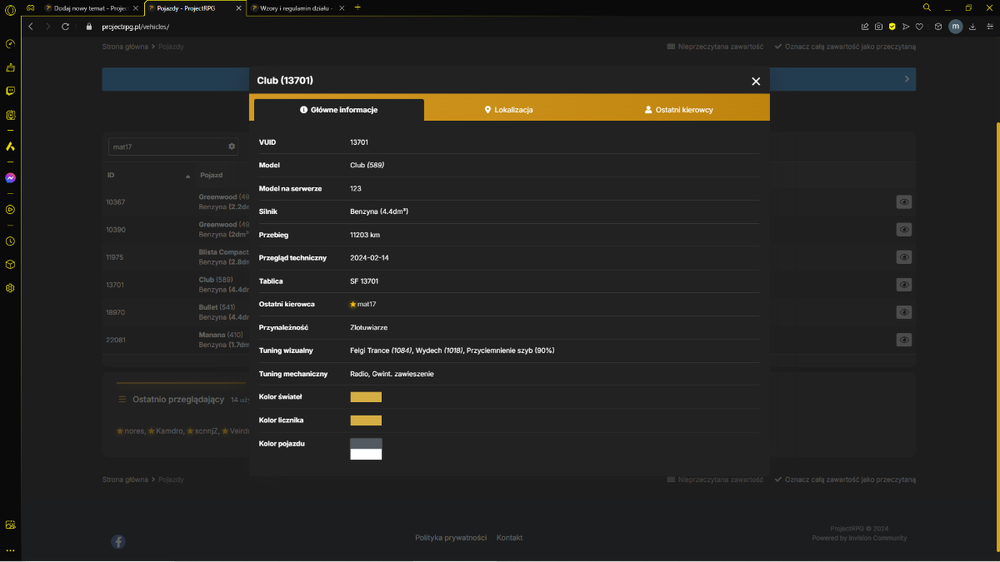Bookmark page with heart icon
The image size is (1000, 562).
(x=920, y=27)
